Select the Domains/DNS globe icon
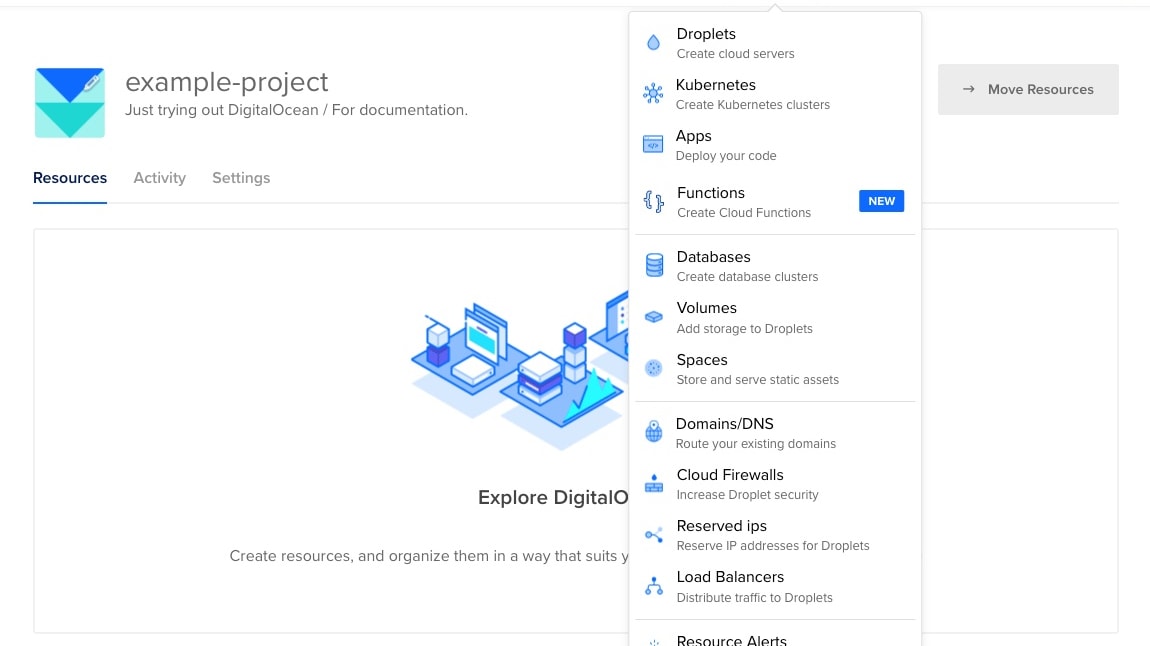The image size is (1150, 646). coord(654,431)
